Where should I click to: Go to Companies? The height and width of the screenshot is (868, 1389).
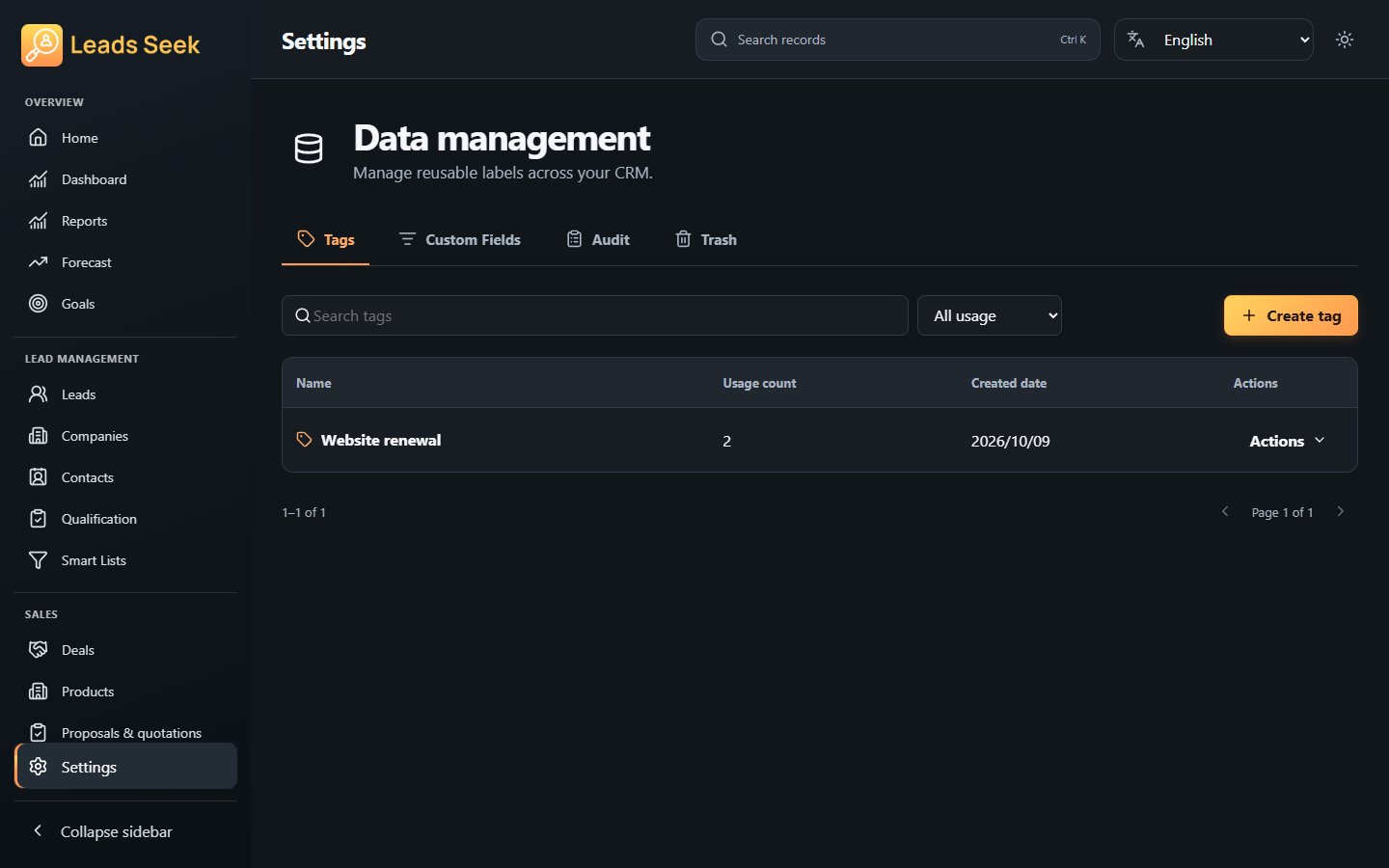125,436
